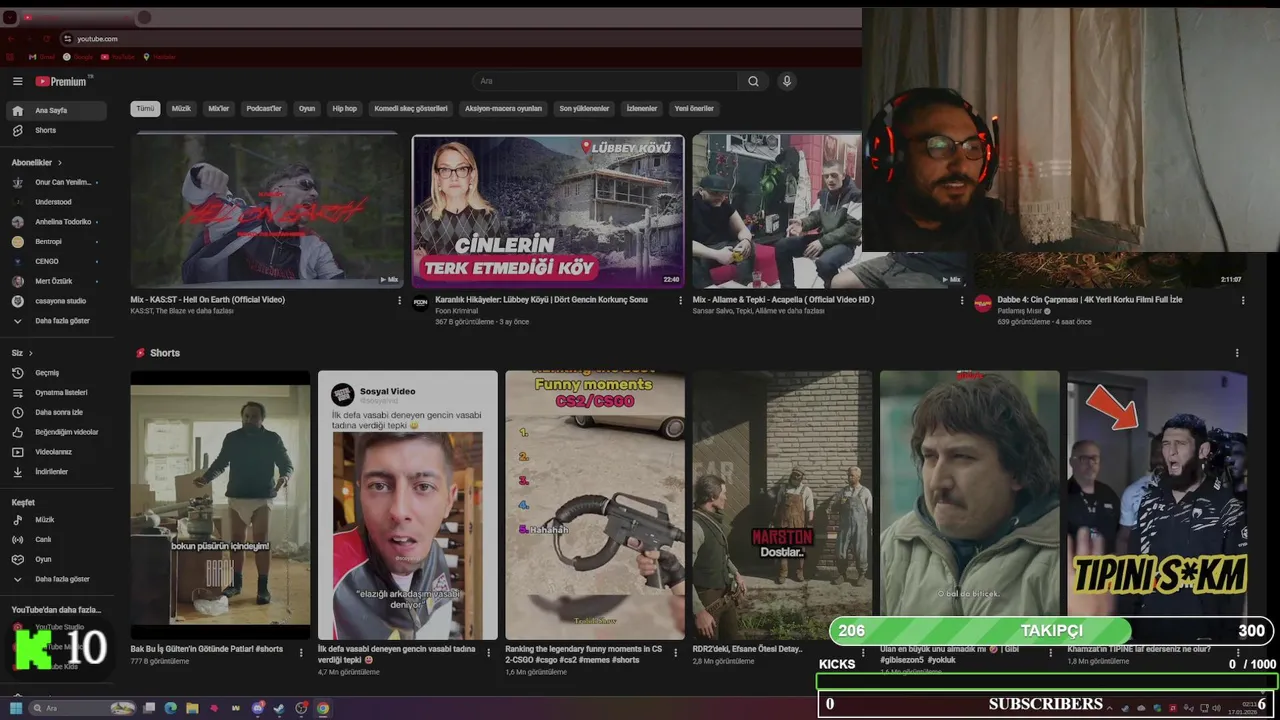Image resolution: width=1280 pixels, height=720 pixels.
Task: Open İndirilenler downloads
Action: click(x=56, y=471)
